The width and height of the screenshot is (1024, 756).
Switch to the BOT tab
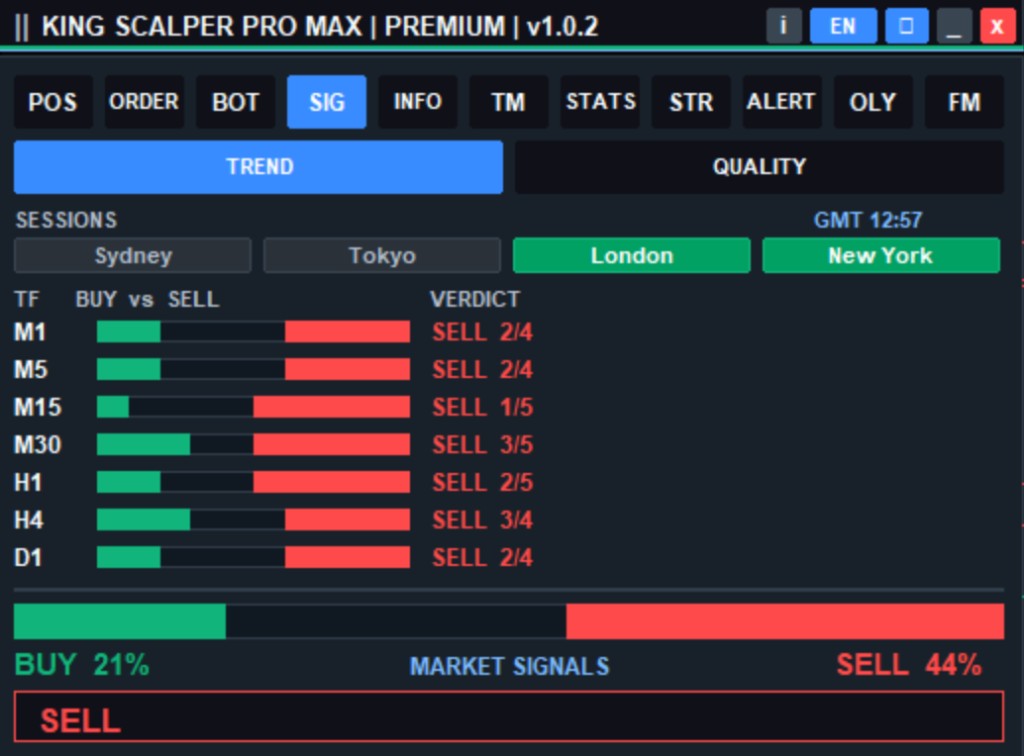pos(235,102)
